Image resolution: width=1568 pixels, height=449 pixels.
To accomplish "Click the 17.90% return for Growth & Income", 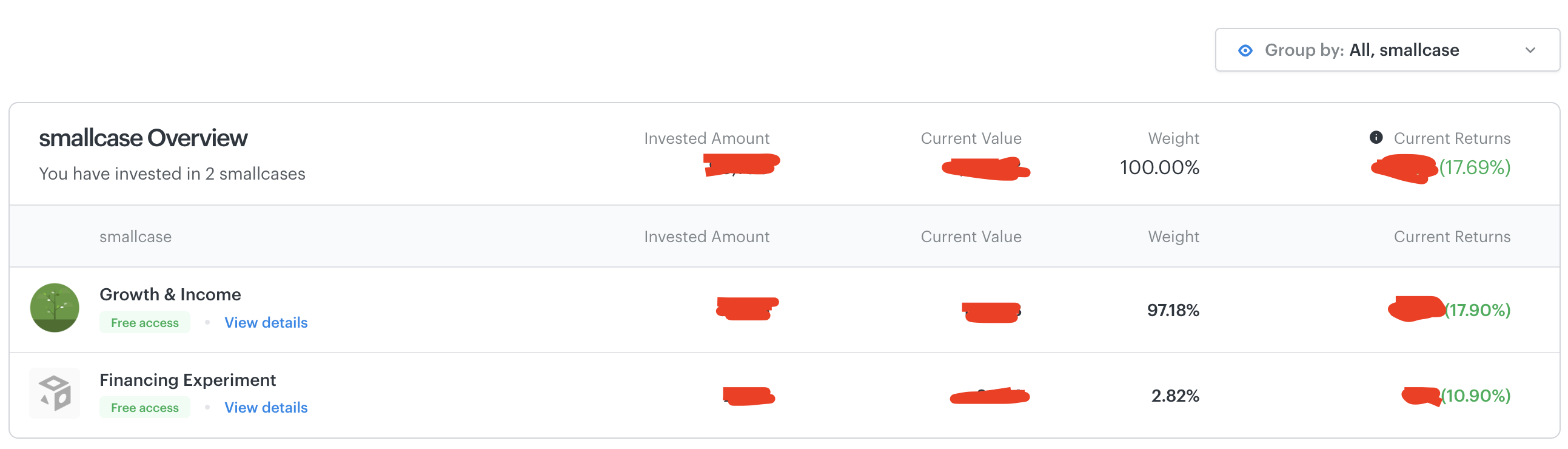I will (x=1478, y=310).
